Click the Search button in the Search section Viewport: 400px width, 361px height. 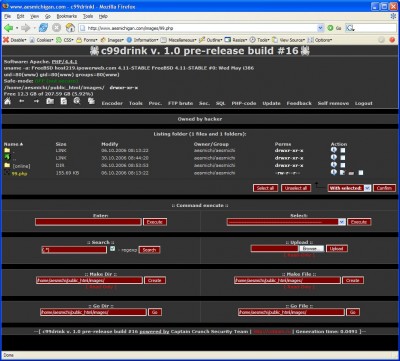pos(149,250)
